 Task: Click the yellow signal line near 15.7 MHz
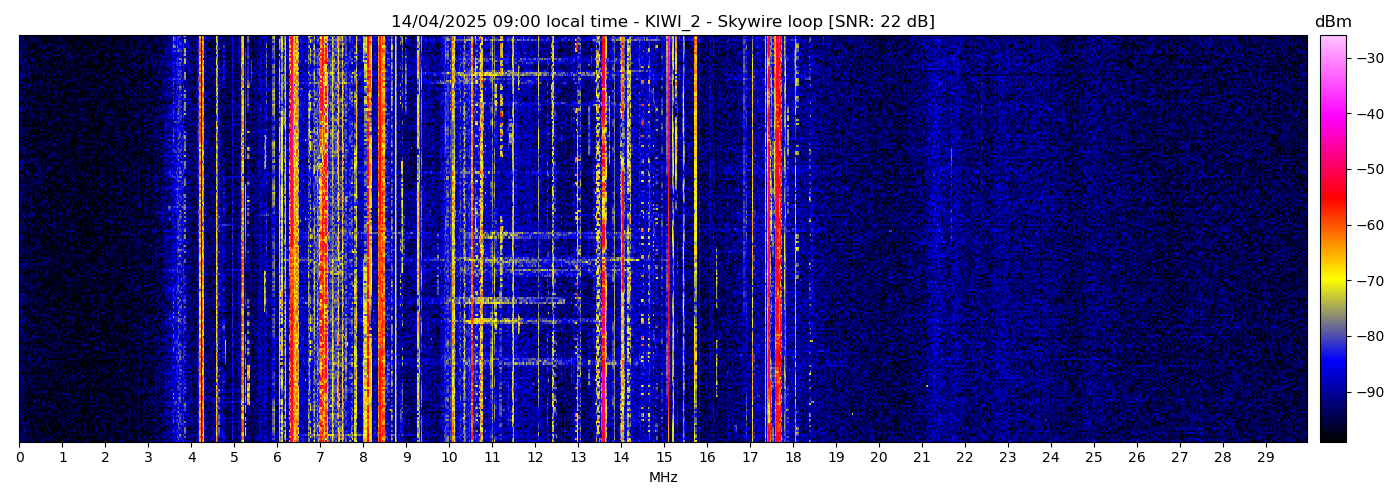pyautogui.click(x=695, y=240)
